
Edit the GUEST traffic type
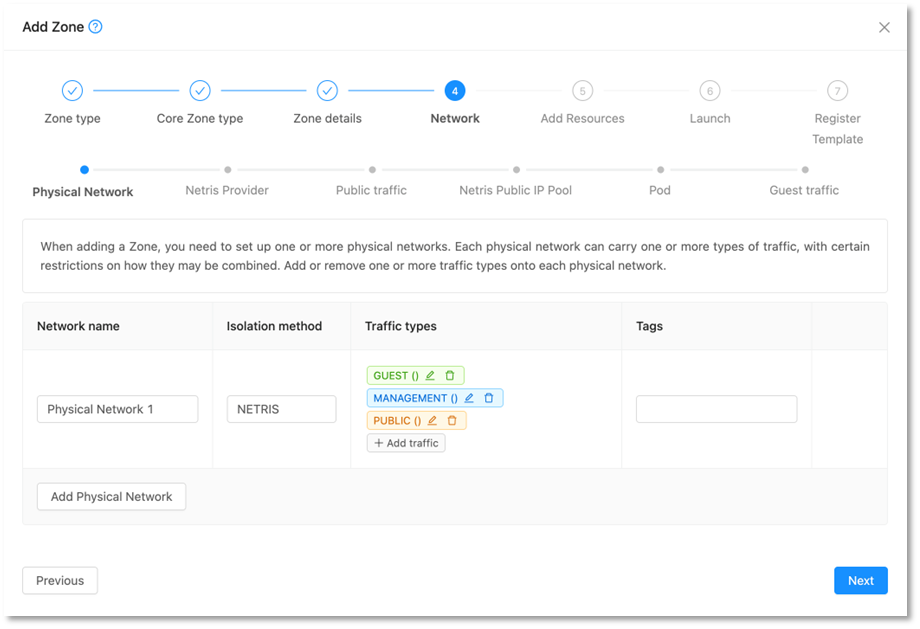coord(430,376)
